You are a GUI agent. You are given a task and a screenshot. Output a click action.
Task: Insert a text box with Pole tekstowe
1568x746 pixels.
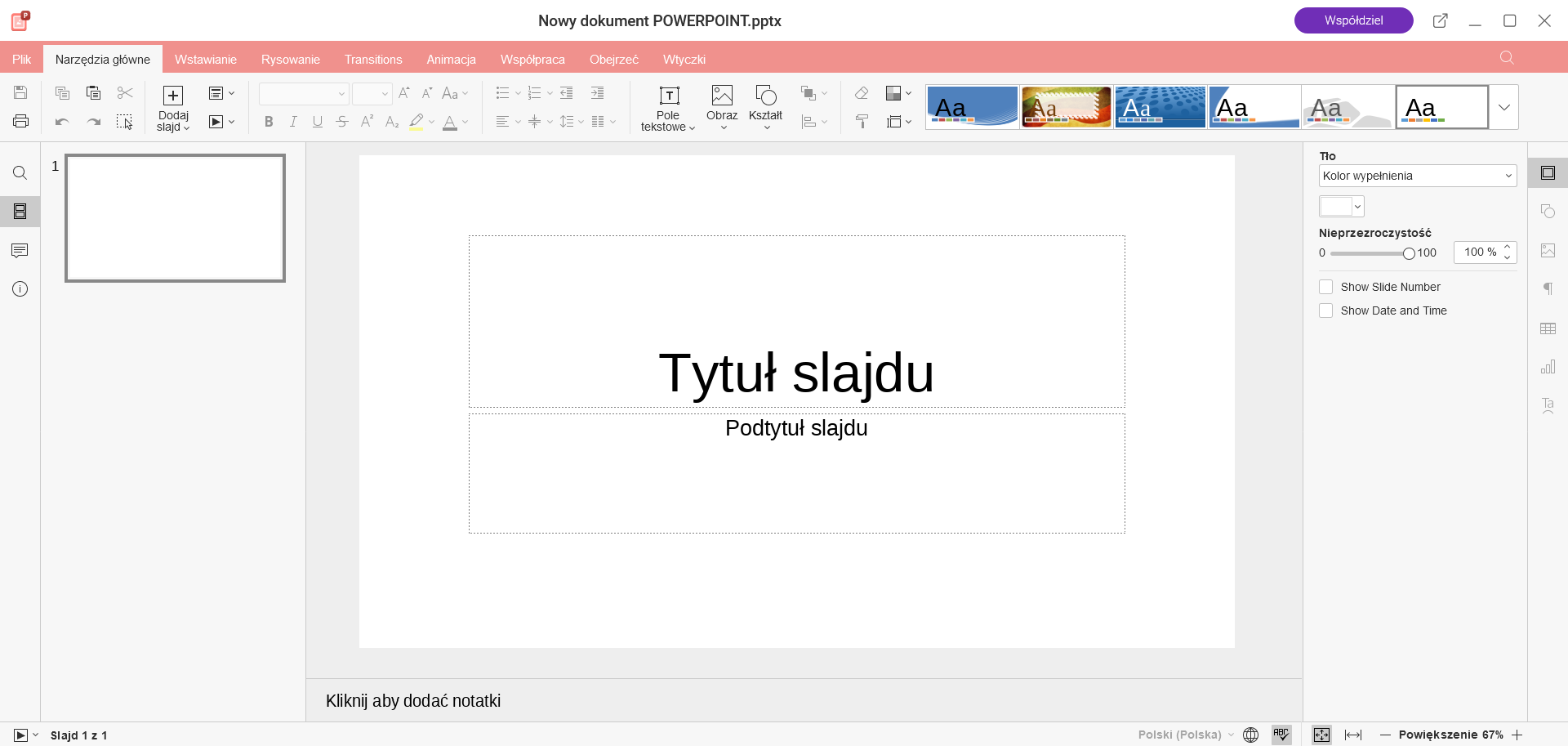(668, 108)
